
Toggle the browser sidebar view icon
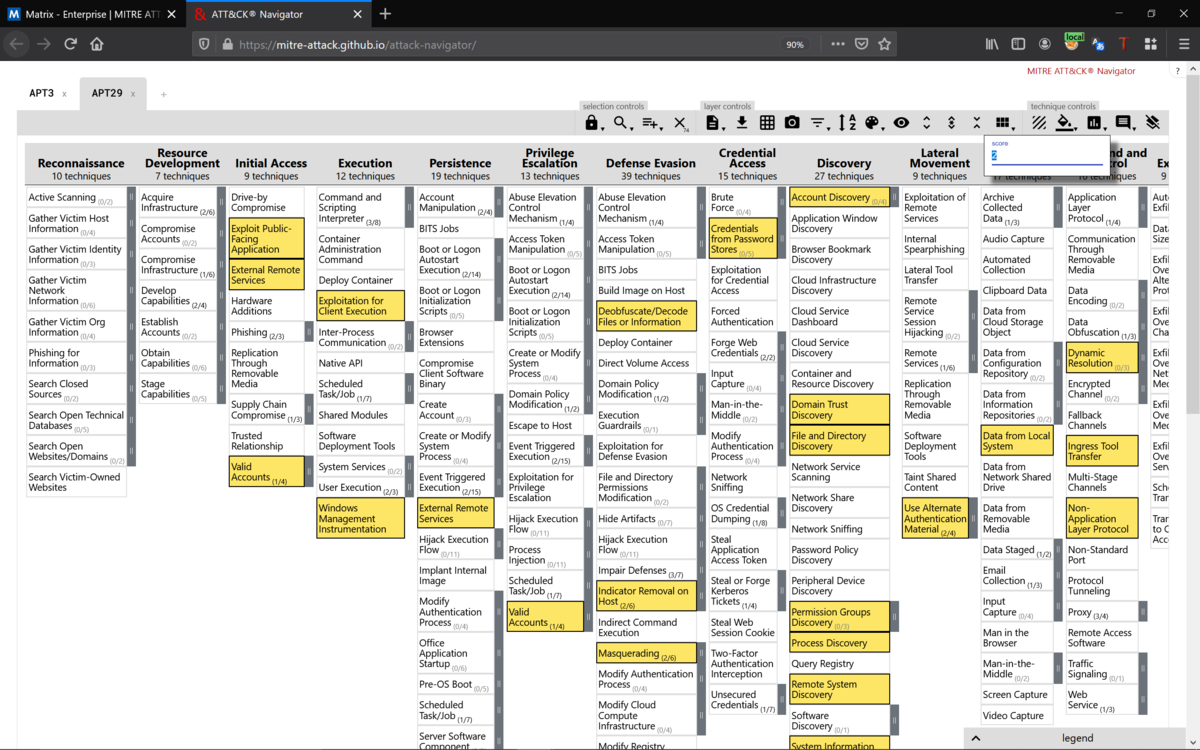pos(1018,44)
